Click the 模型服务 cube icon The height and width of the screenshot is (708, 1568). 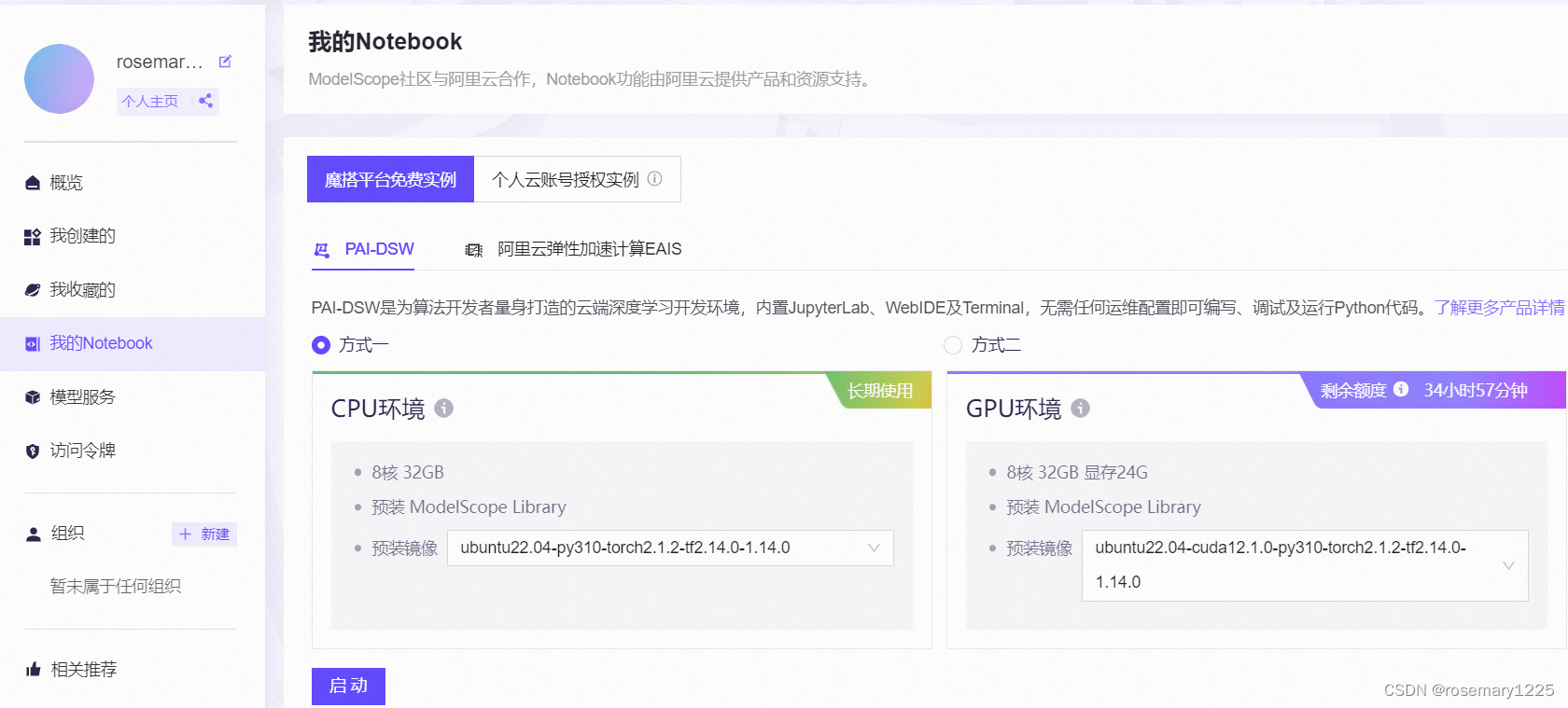[33, 397]
